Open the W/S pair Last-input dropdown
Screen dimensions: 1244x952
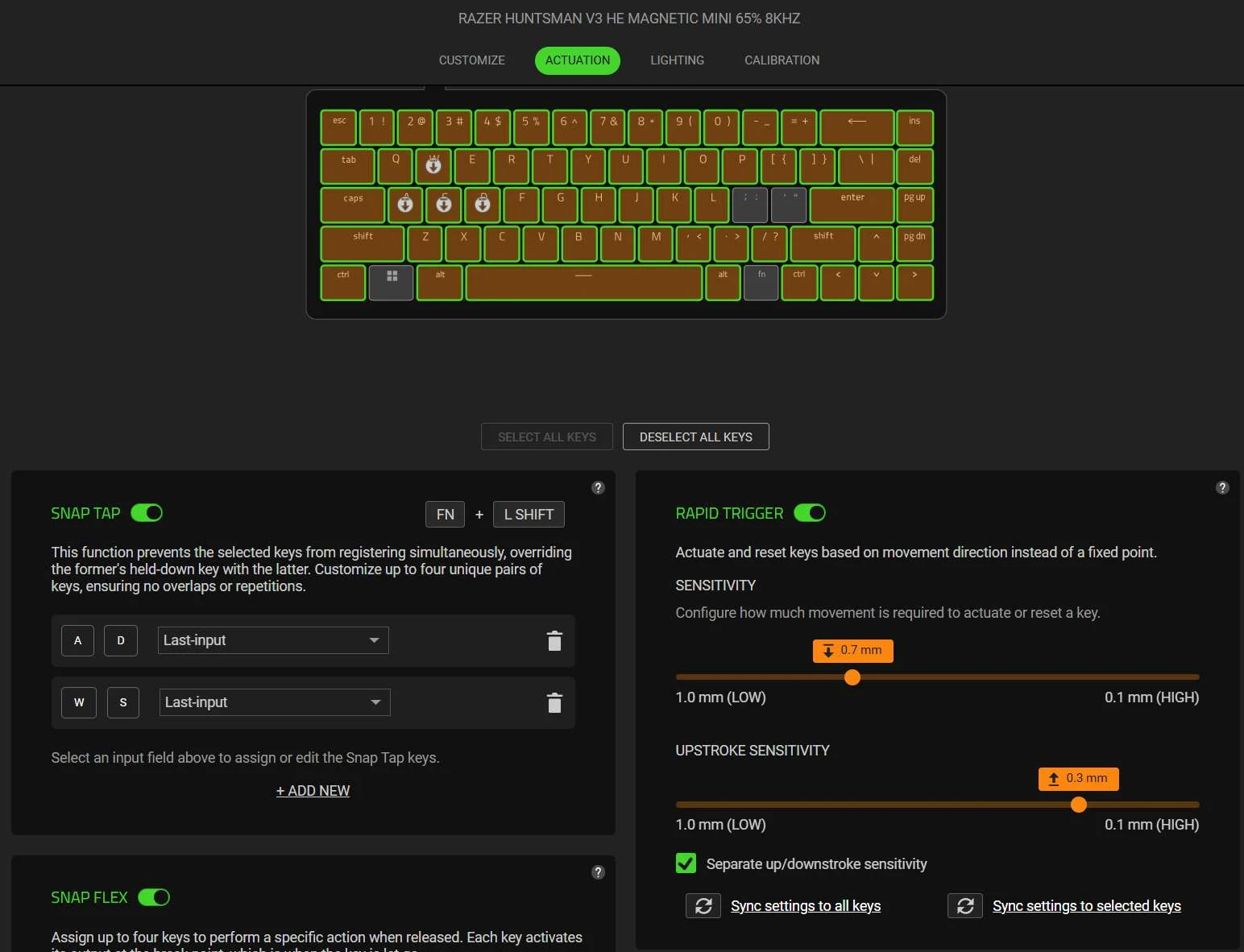[x=275, y=702]
